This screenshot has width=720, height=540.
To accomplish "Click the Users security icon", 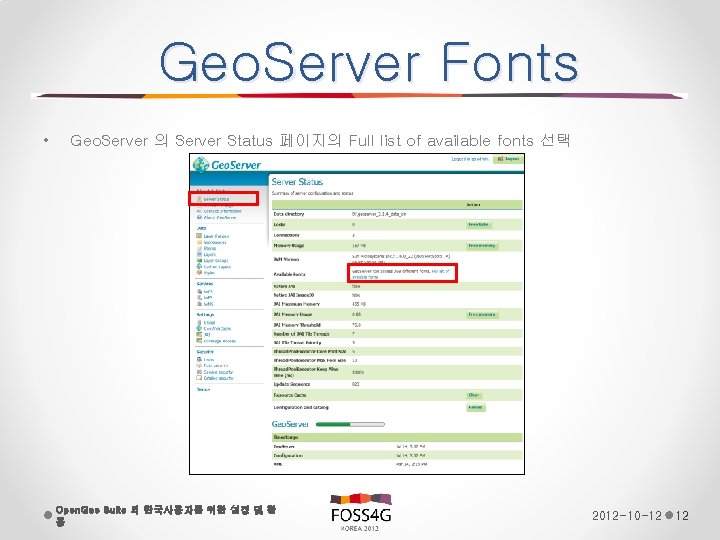I will pos(199,360).
